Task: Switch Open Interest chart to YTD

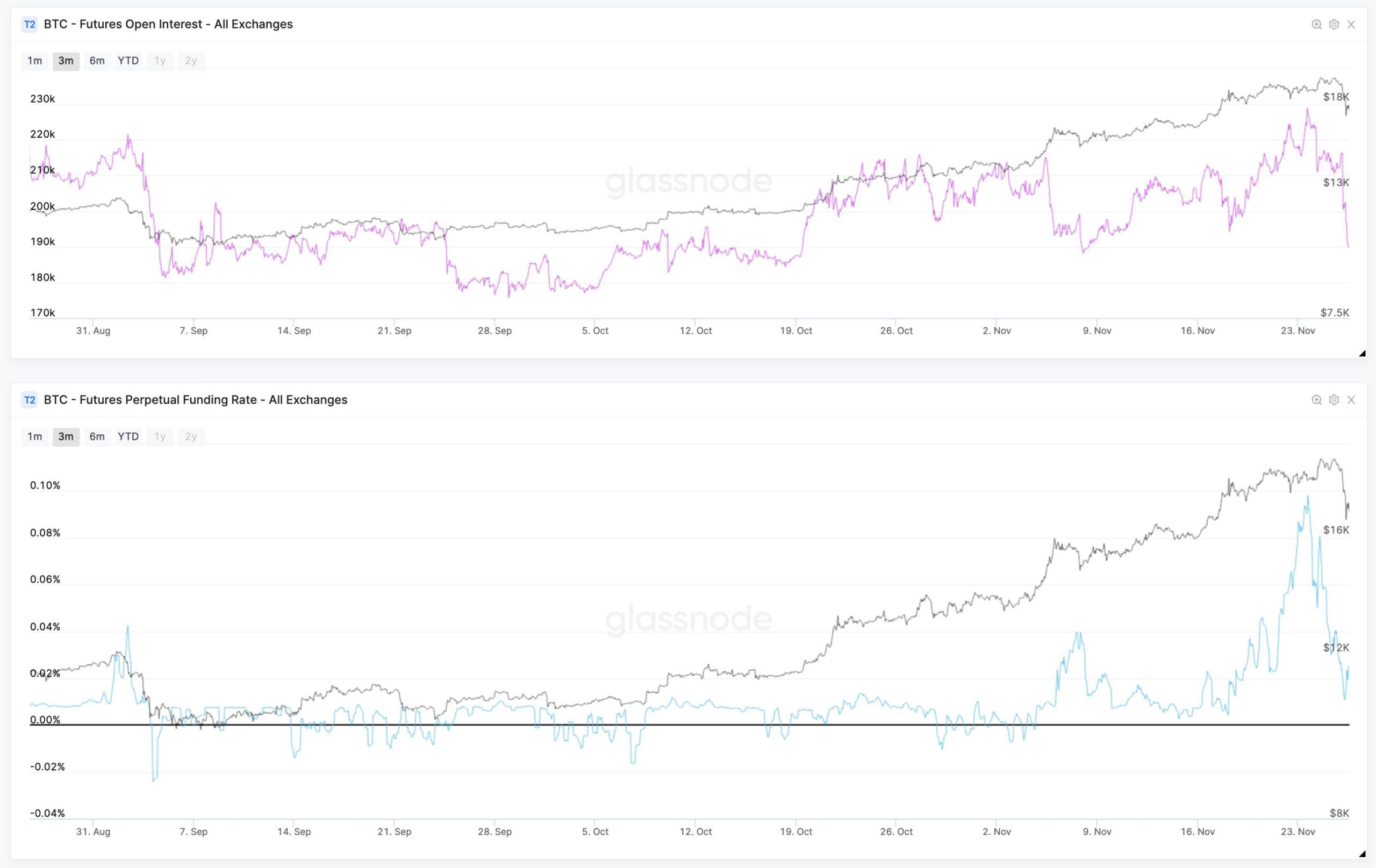Action: click(128, 61)
